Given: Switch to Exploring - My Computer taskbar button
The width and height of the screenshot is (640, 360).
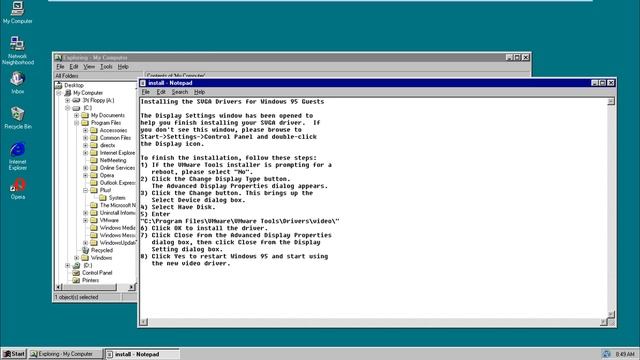Looking at the screenshot, I should pos(65,354).
